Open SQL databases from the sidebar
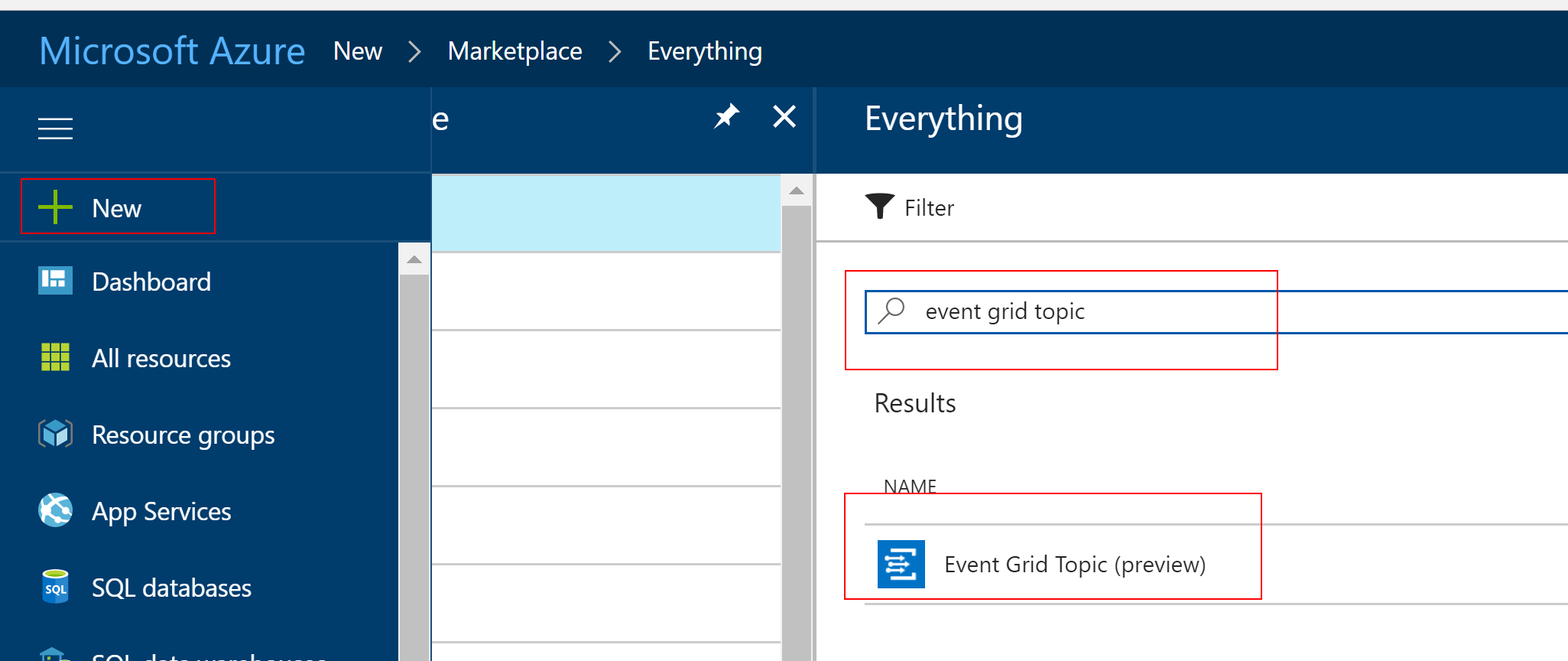Image resolution: width=1568 pixels, height=661 pixels. pyautogui.click(x=171, y=588)
